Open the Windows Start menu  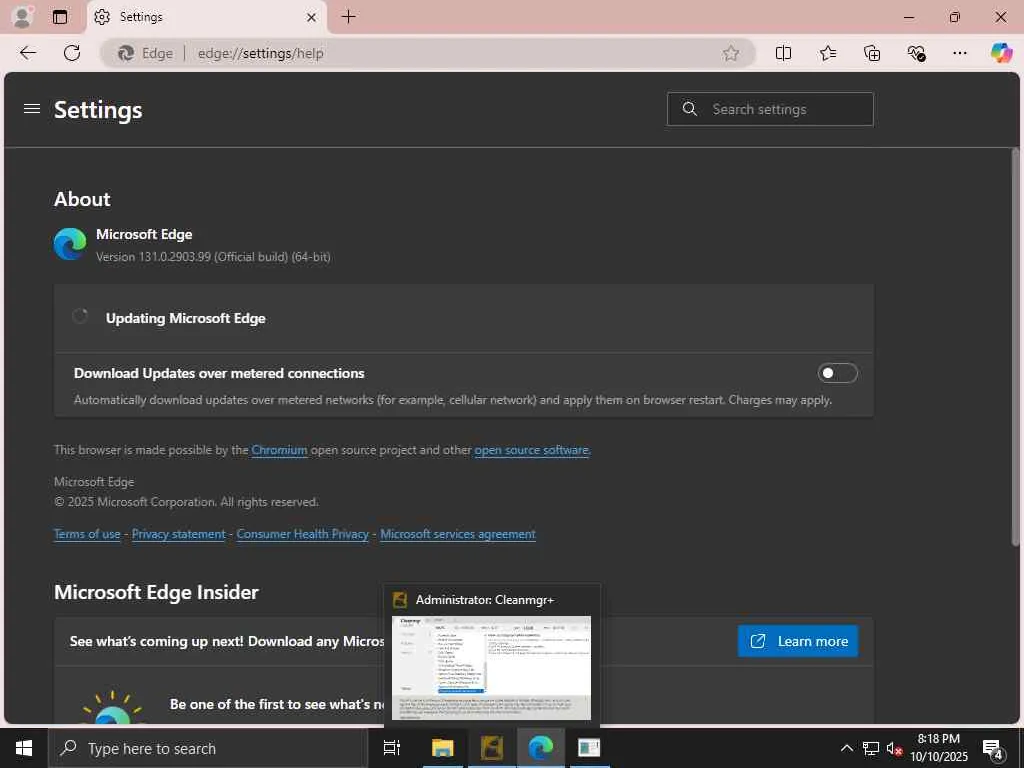tap(24, 748)
